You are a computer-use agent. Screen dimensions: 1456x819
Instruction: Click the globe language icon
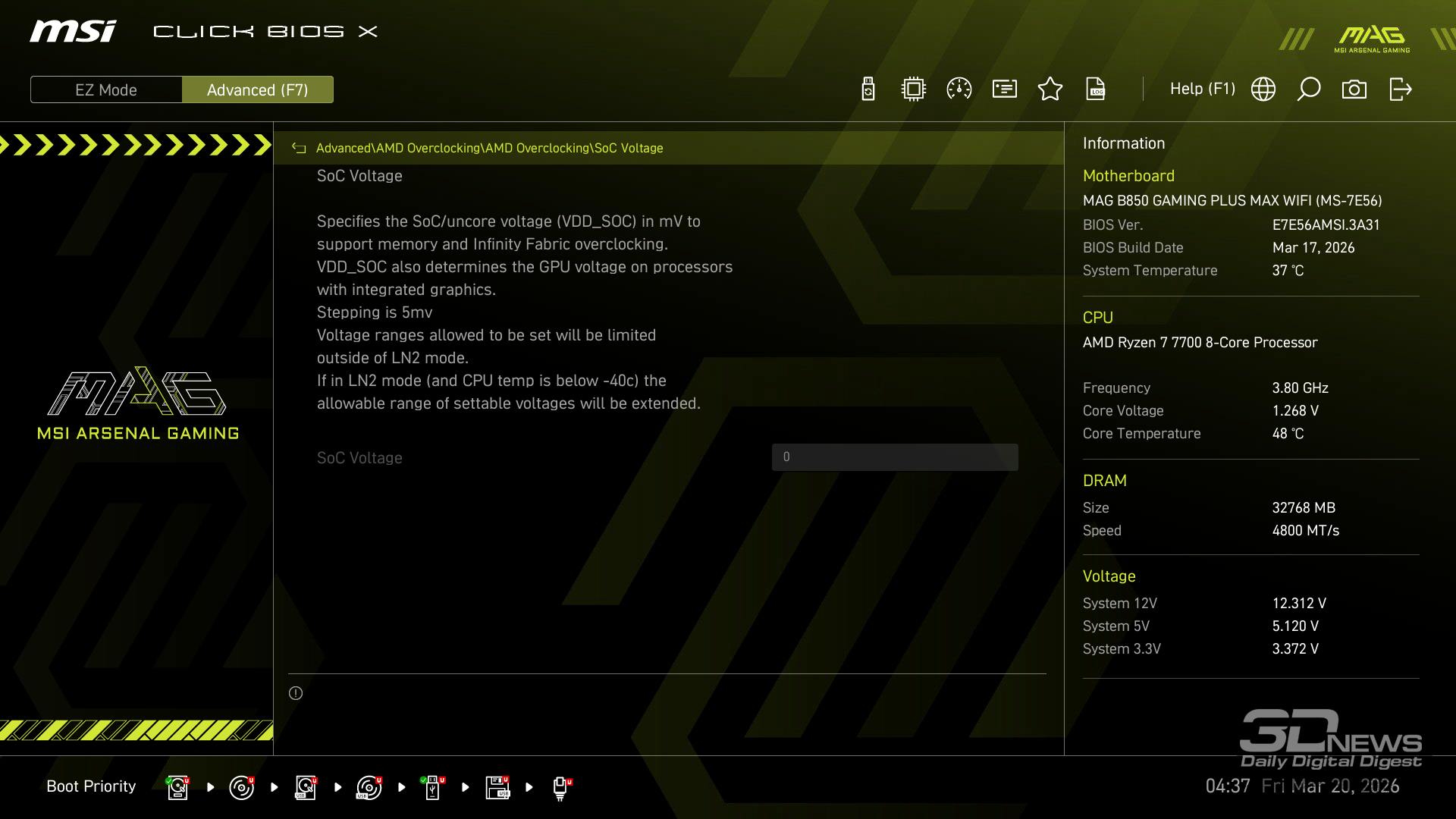1263,89
